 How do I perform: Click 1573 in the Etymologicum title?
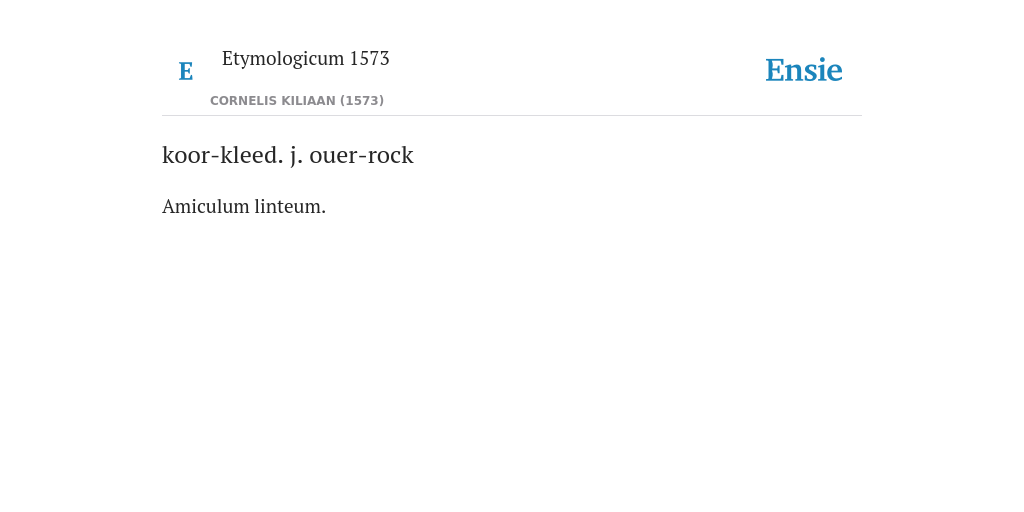coord(370,58)
